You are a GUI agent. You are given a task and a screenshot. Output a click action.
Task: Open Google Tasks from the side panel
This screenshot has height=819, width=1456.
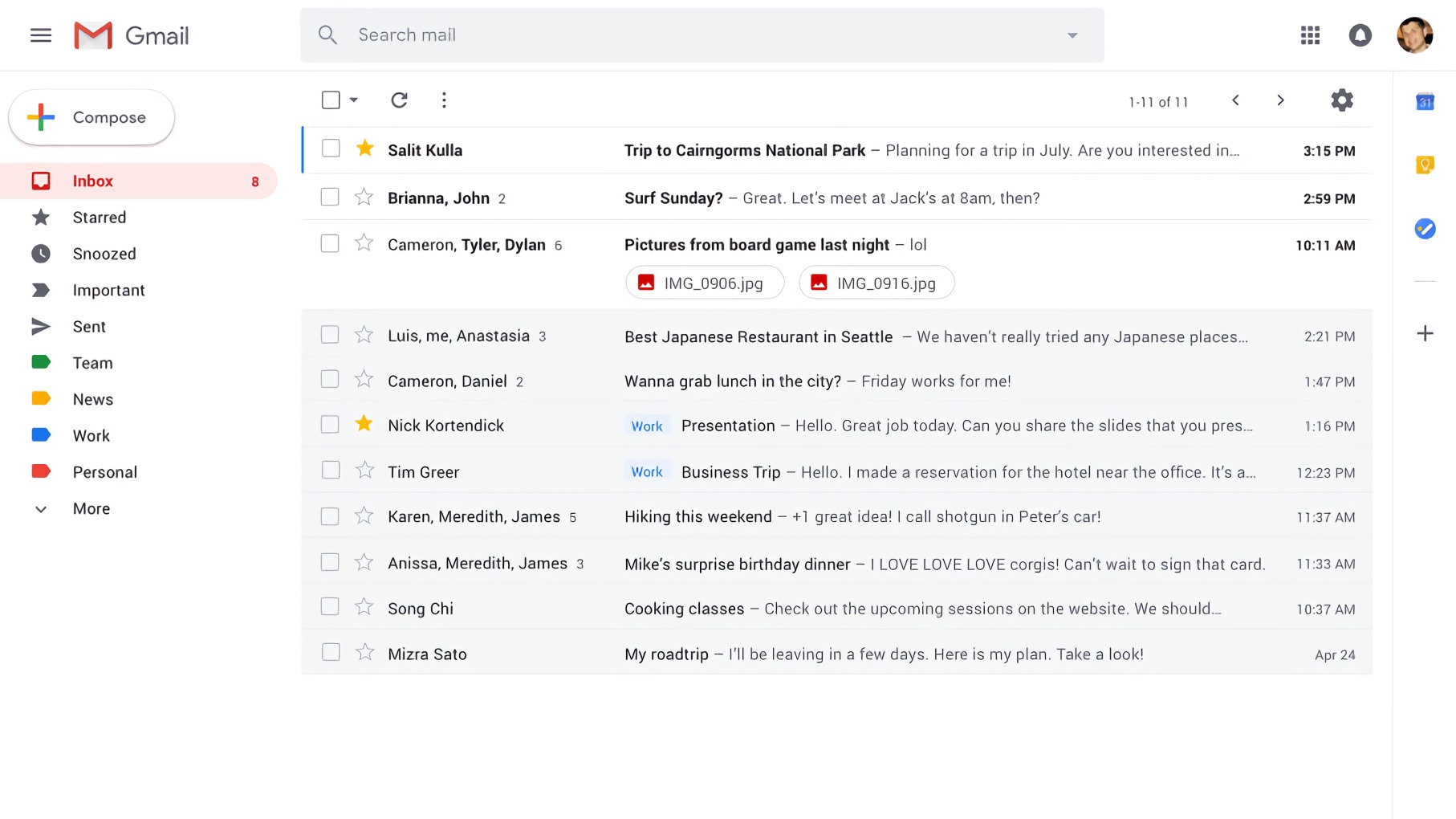(x=1425, y=229)
